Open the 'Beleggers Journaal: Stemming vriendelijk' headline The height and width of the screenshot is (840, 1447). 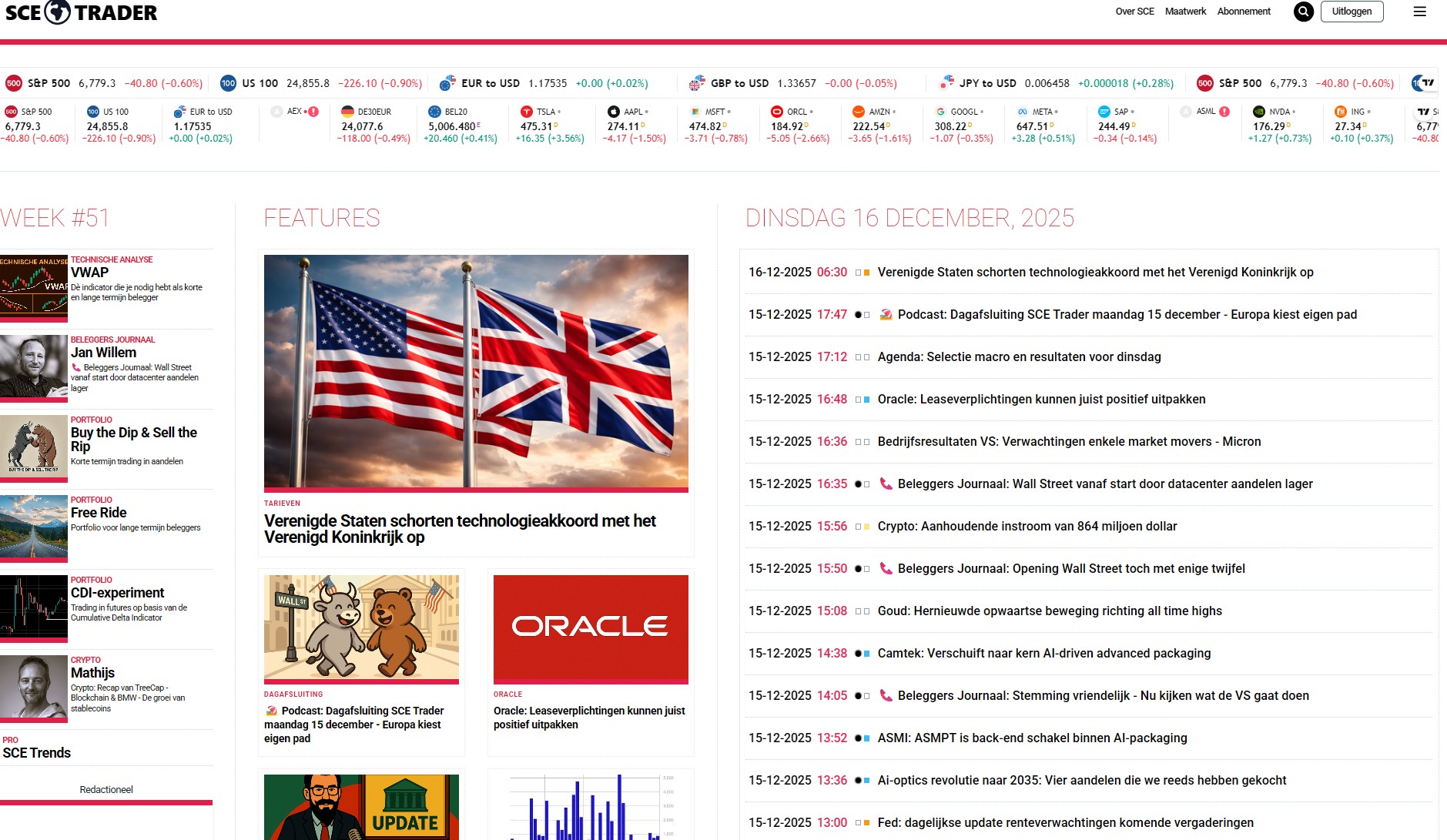click(x=1103, y=695)
